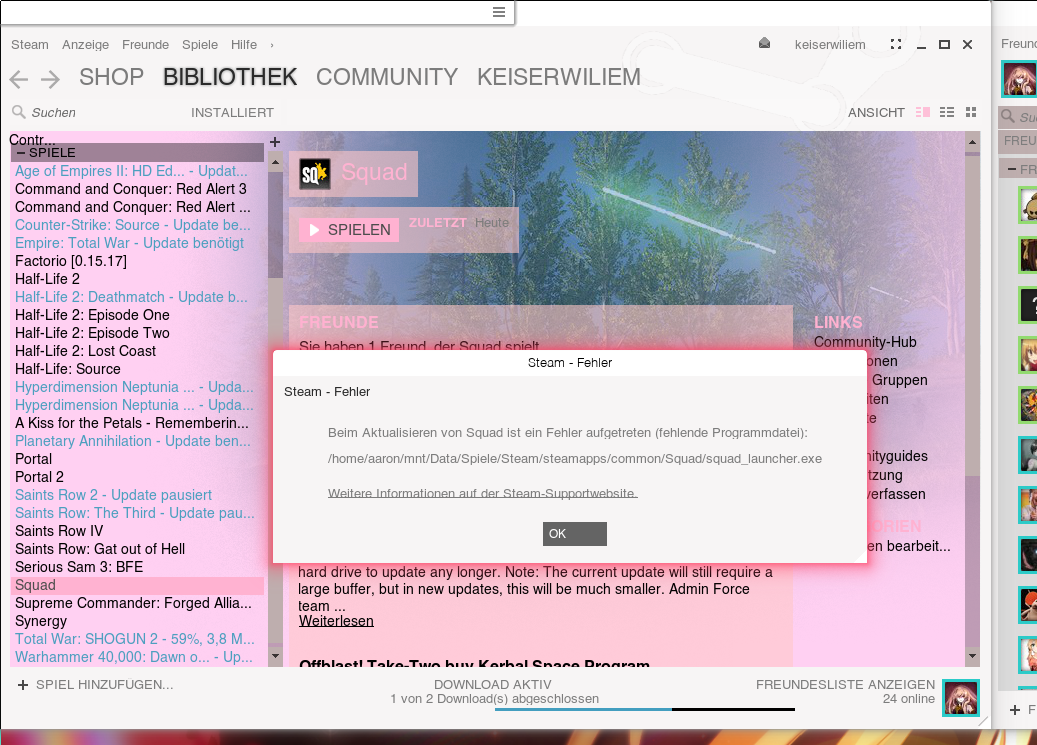Click the search icon in the friends window

point(1008,116)
